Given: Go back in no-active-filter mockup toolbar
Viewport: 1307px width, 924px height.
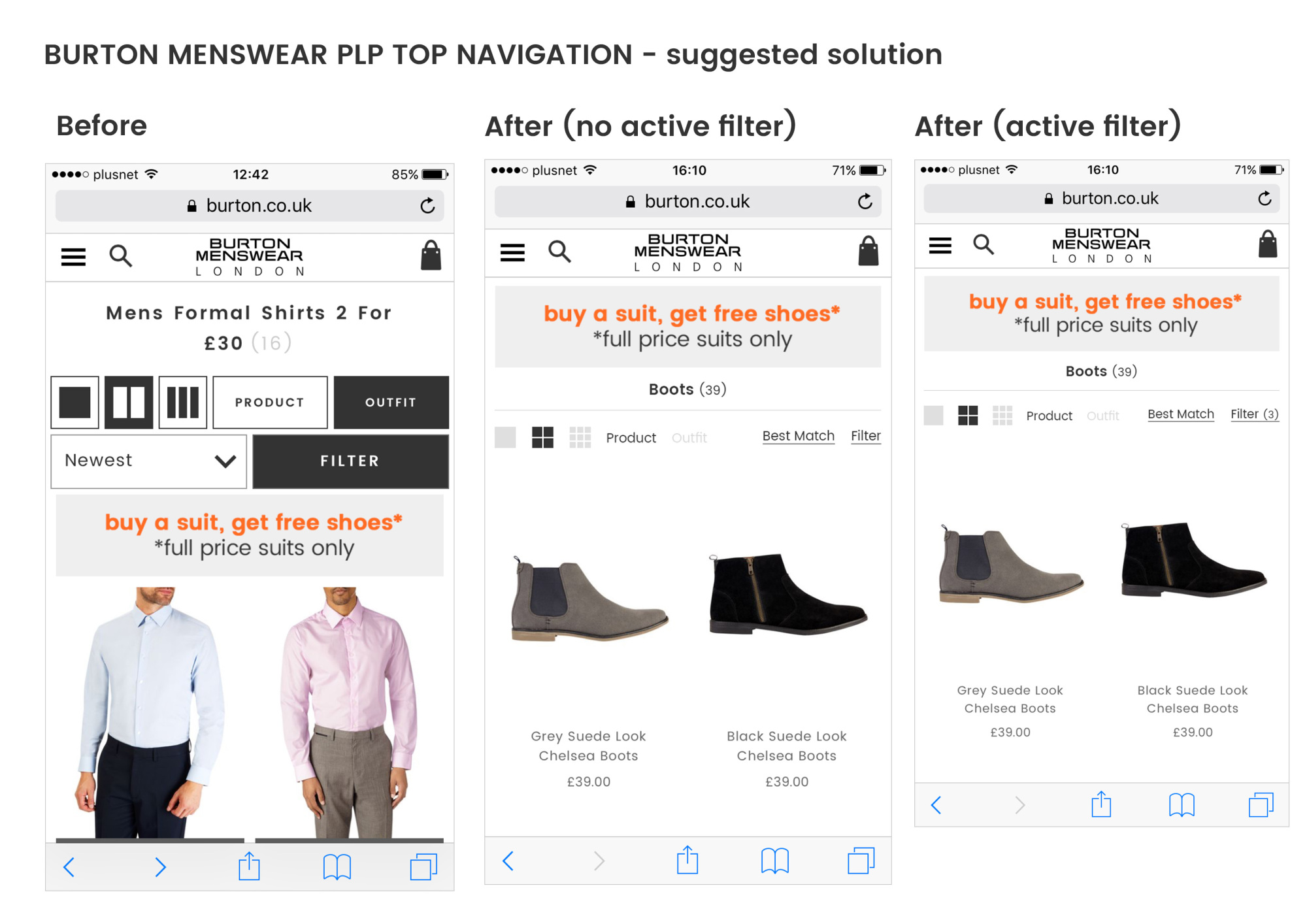Looking at the screenshot, I should [508, 861].
